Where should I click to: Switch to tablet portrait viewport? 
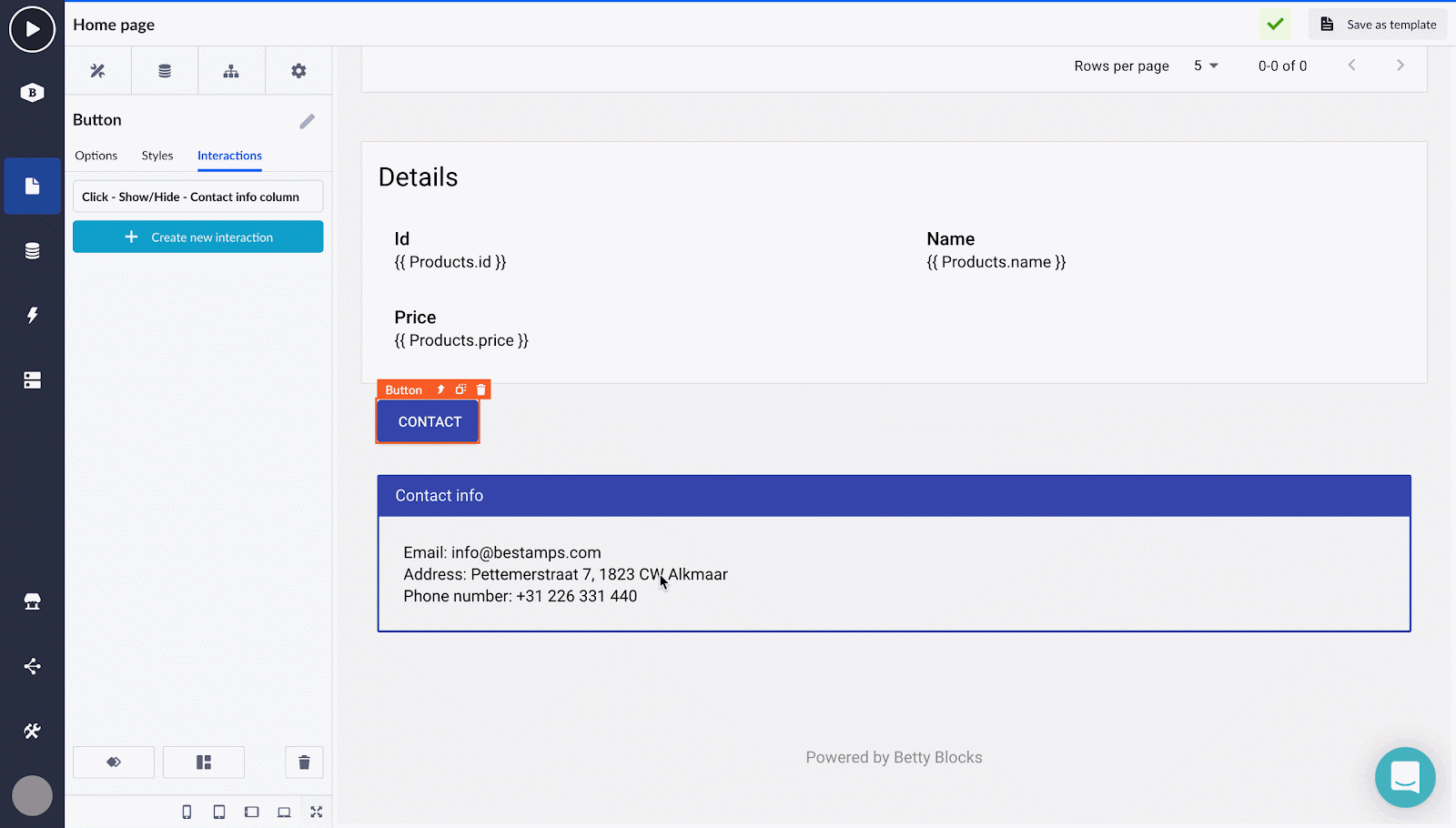click(x=219, y=812)
